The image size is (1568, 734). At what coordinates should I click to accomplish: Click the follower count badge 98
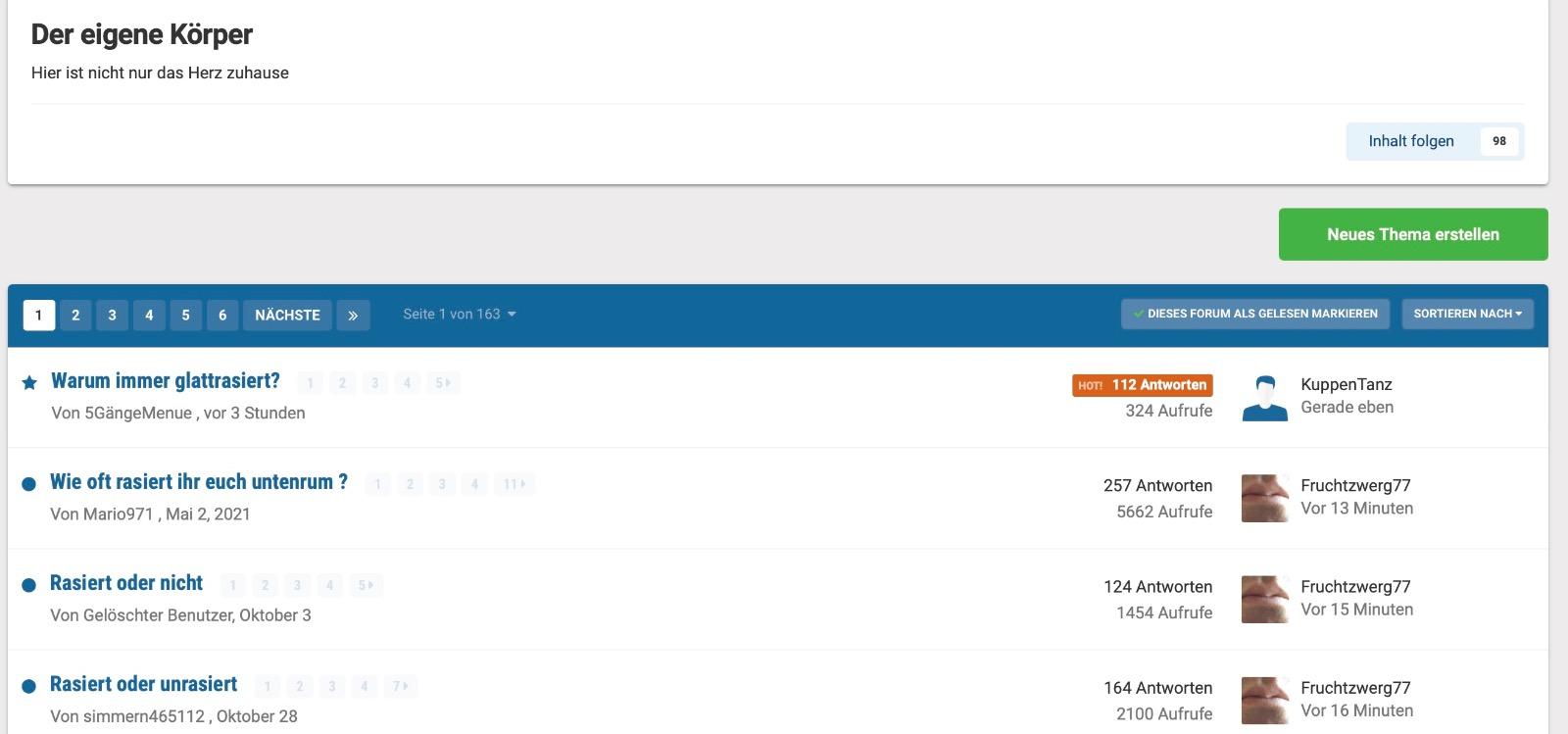pyautogui.click(x=1498, y=141)
